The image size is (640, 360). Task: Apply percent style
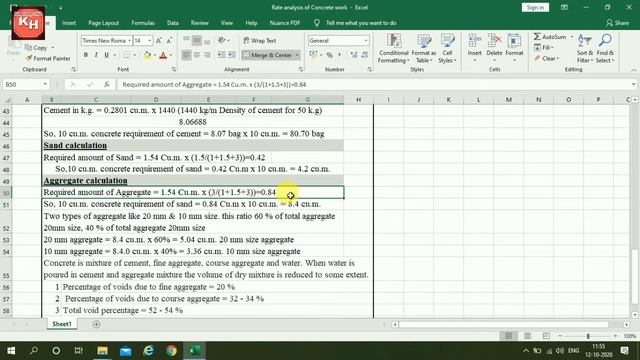click(329, 55)
